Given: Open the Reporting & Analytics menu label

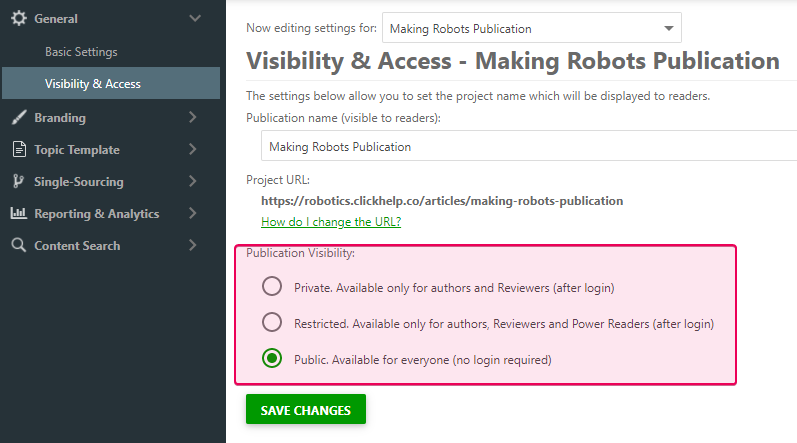Looking at the screenshot, I should click(x=97, y=214).
